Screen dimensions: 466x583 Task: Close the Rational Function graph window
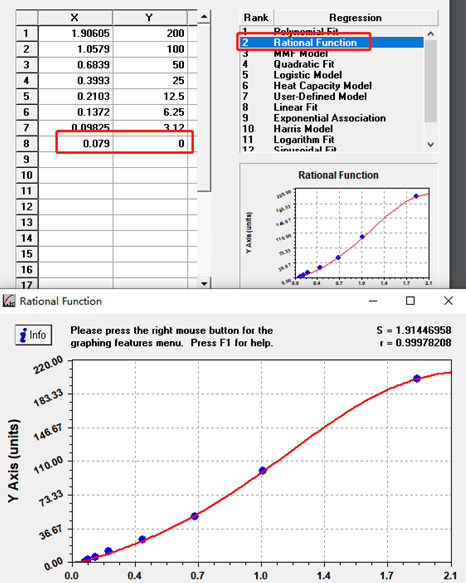pyautogui.click(x=448, y=300)
